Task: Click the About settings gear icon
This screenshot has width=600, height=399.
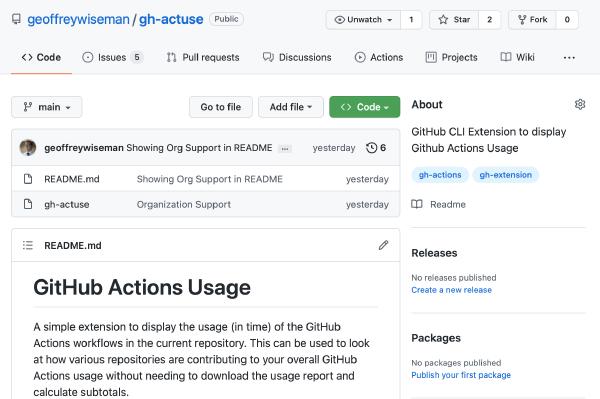Action: 580,104
